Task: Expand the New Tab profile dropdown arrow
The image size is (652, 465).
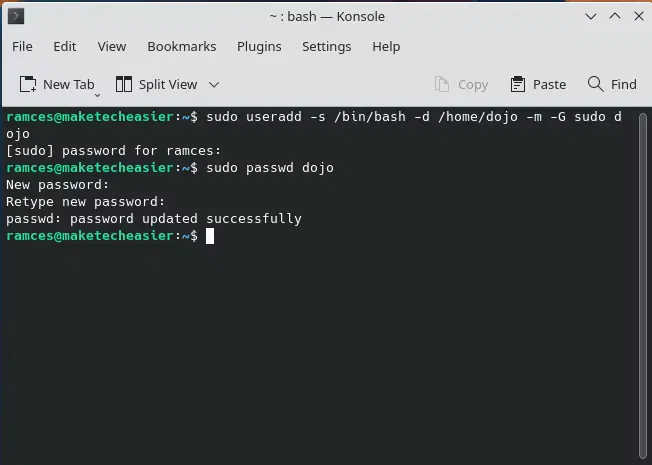Action: 97,95
